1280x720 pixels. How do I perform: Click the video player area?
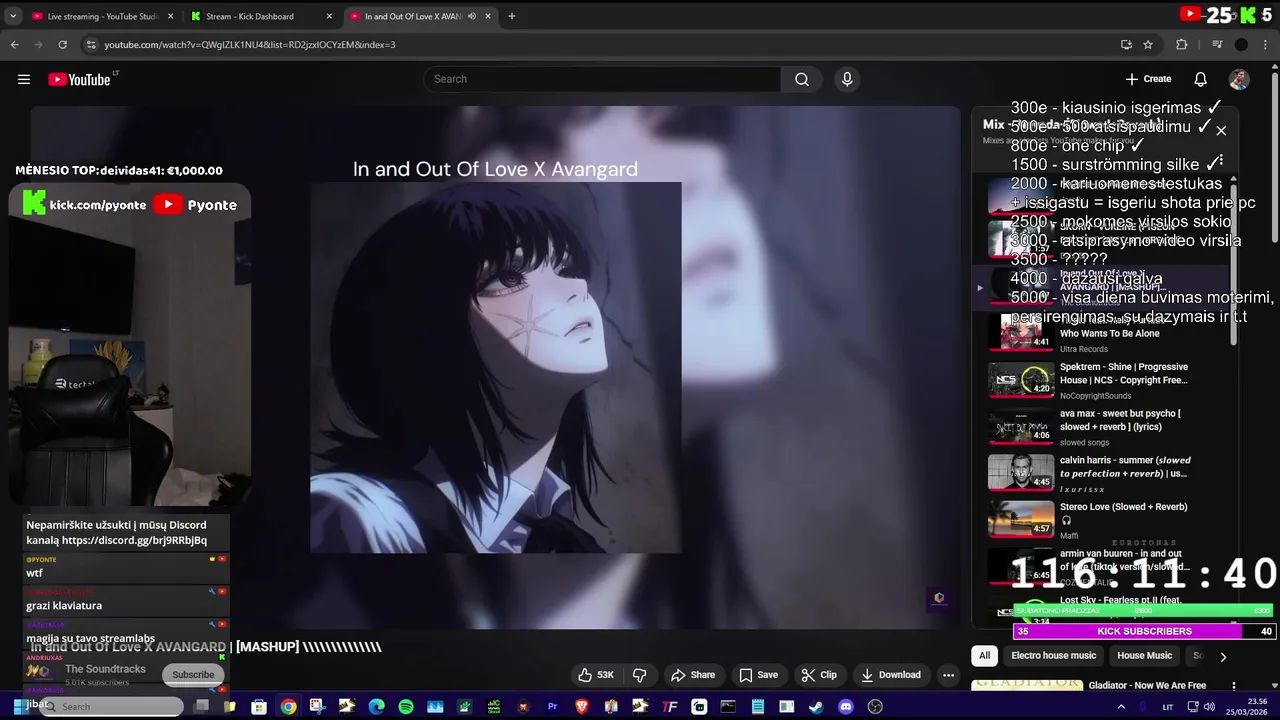pyautogui.click(x=495, y=367)
